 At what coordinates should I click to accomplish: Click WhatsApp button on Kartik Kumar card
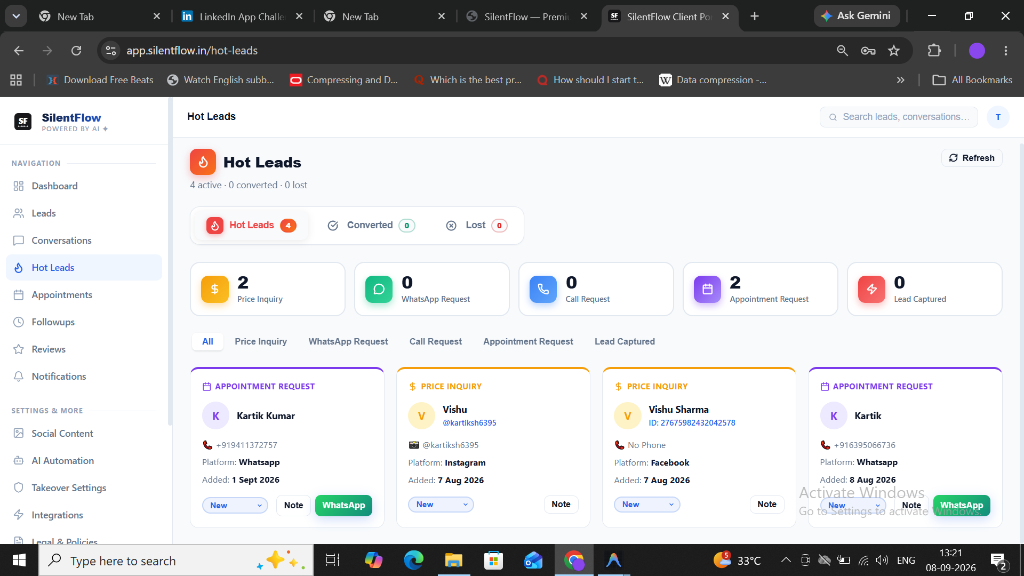(344, 505)
